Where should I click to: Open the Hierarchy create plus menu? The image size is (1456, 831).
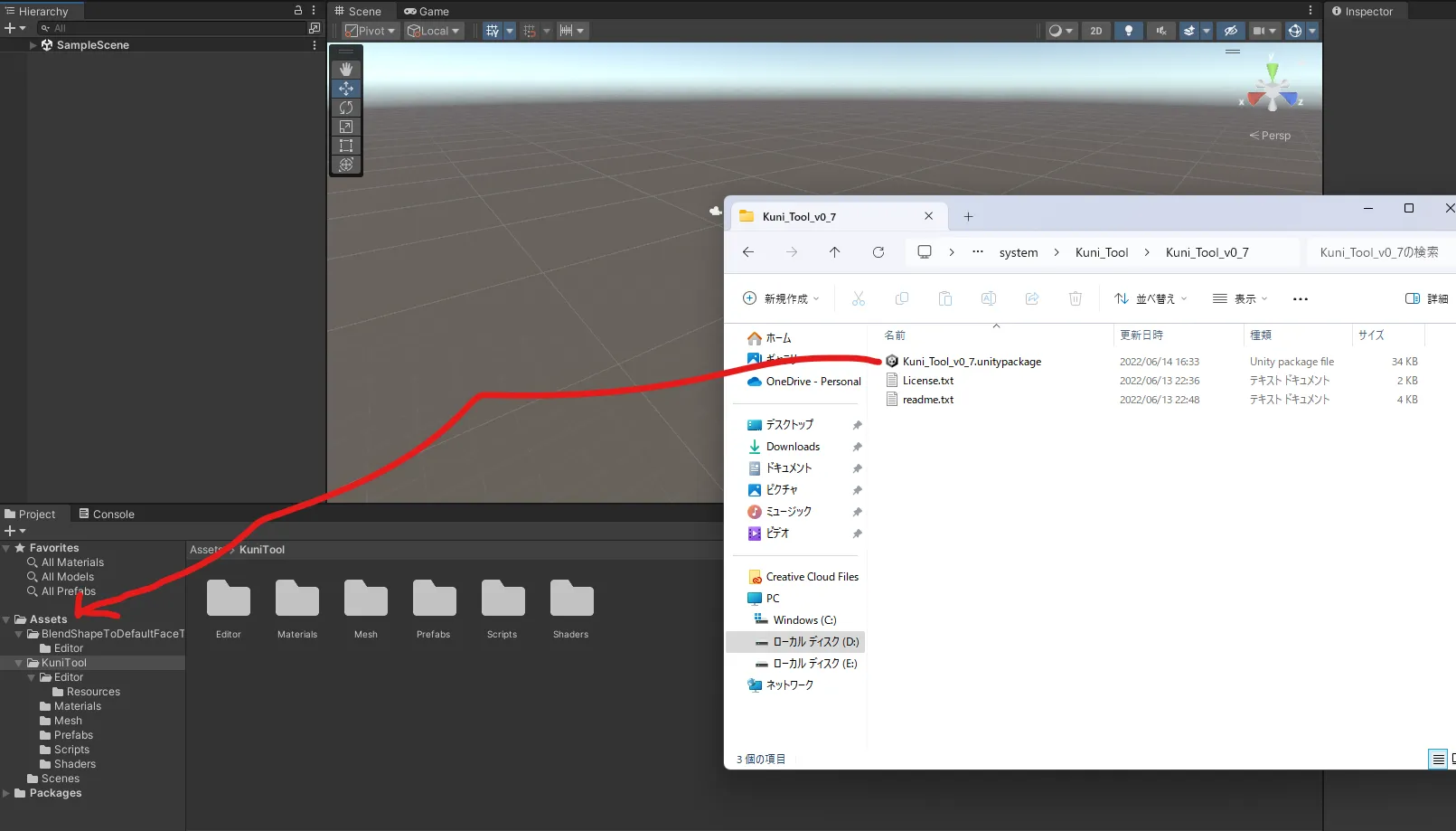(x=15, y=29)
